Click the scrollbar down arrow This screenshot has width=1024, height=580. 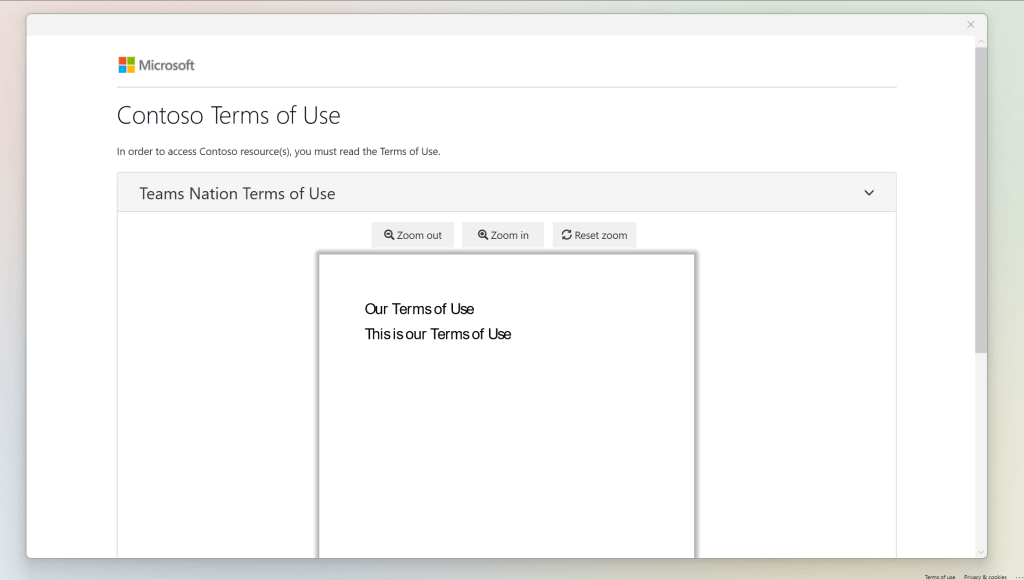(981, 551)
